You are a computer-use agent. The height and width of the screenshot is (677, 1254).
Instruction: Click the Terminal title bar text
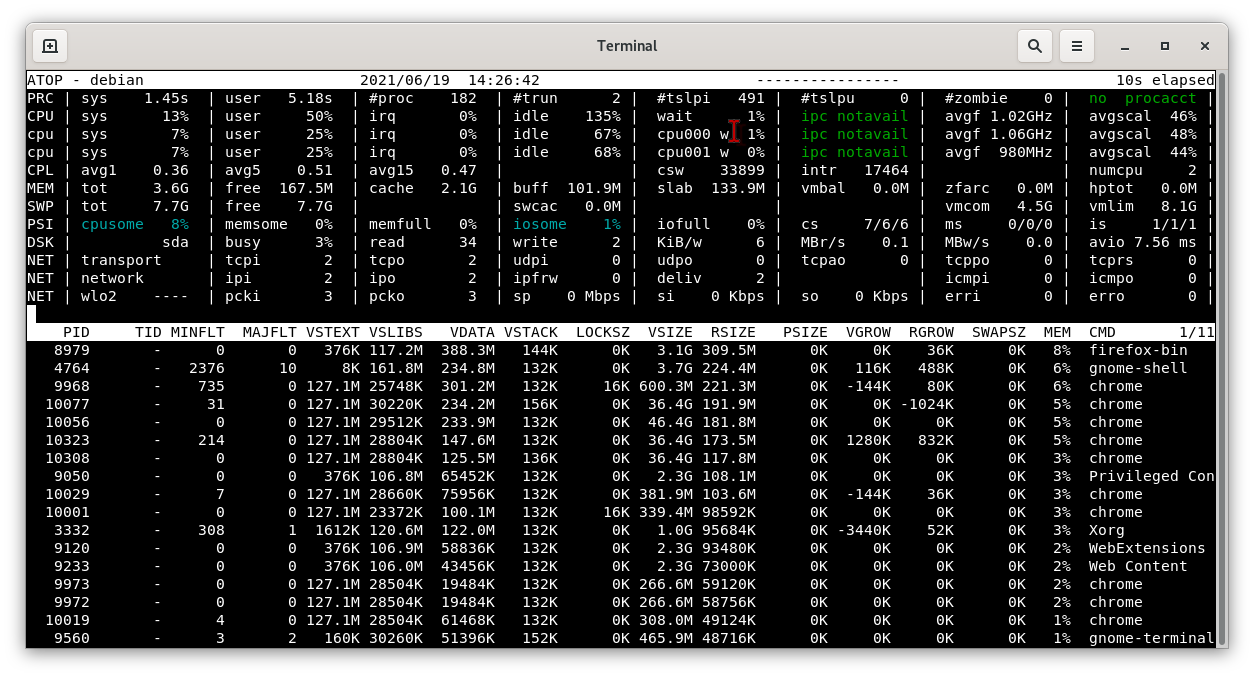(x=627, y=46)
